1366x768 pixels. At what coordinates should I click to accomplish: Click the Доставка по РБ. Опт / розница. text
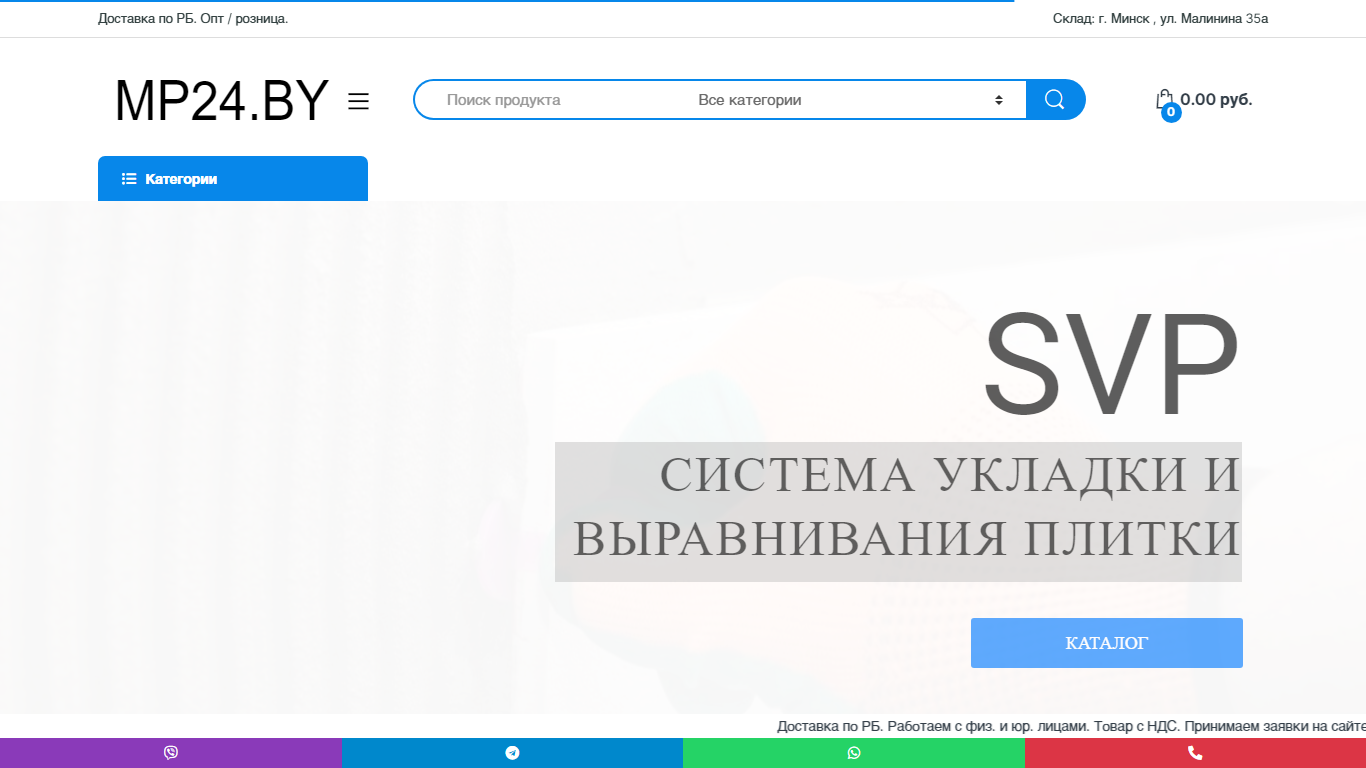click(193, 19)
